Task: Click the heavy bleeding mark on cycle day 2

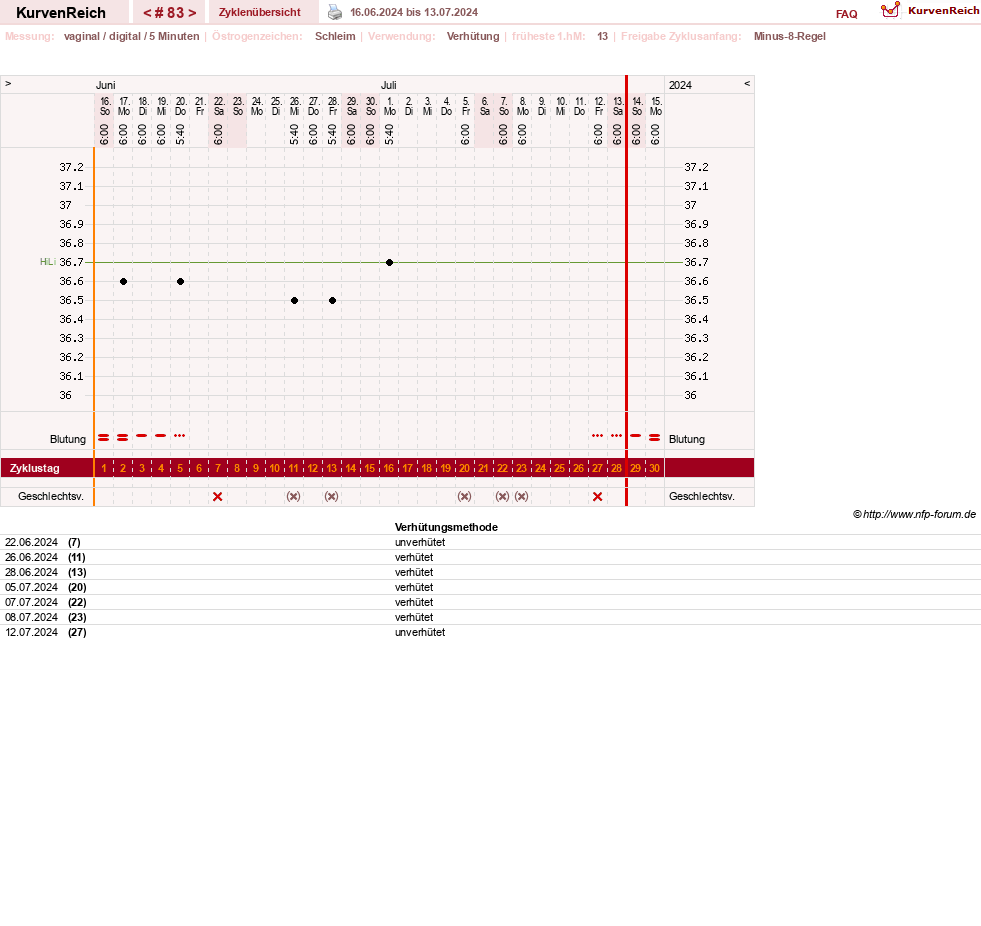Action: [x=123, y=437]
